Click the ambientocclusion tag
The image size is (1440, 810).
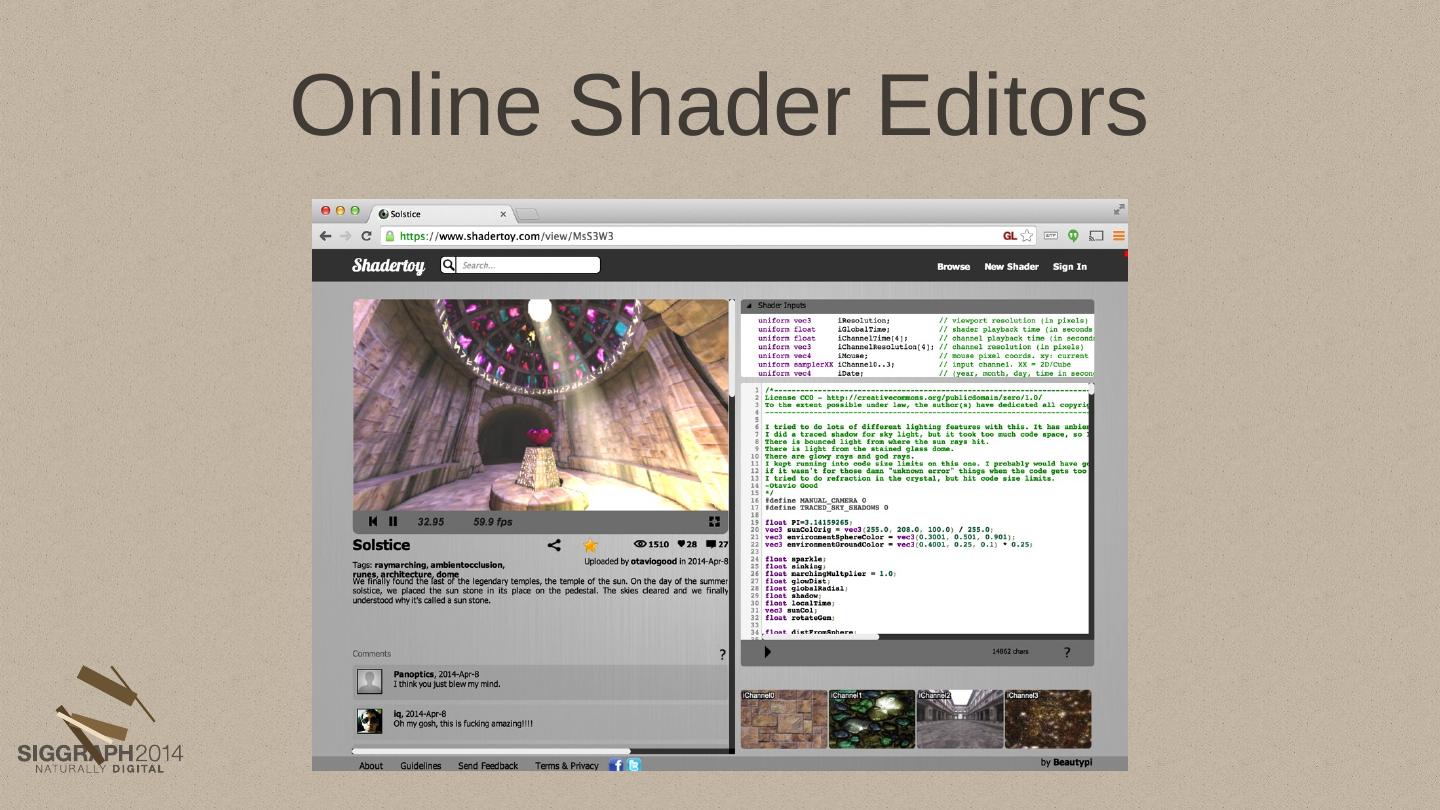point(468,565)
